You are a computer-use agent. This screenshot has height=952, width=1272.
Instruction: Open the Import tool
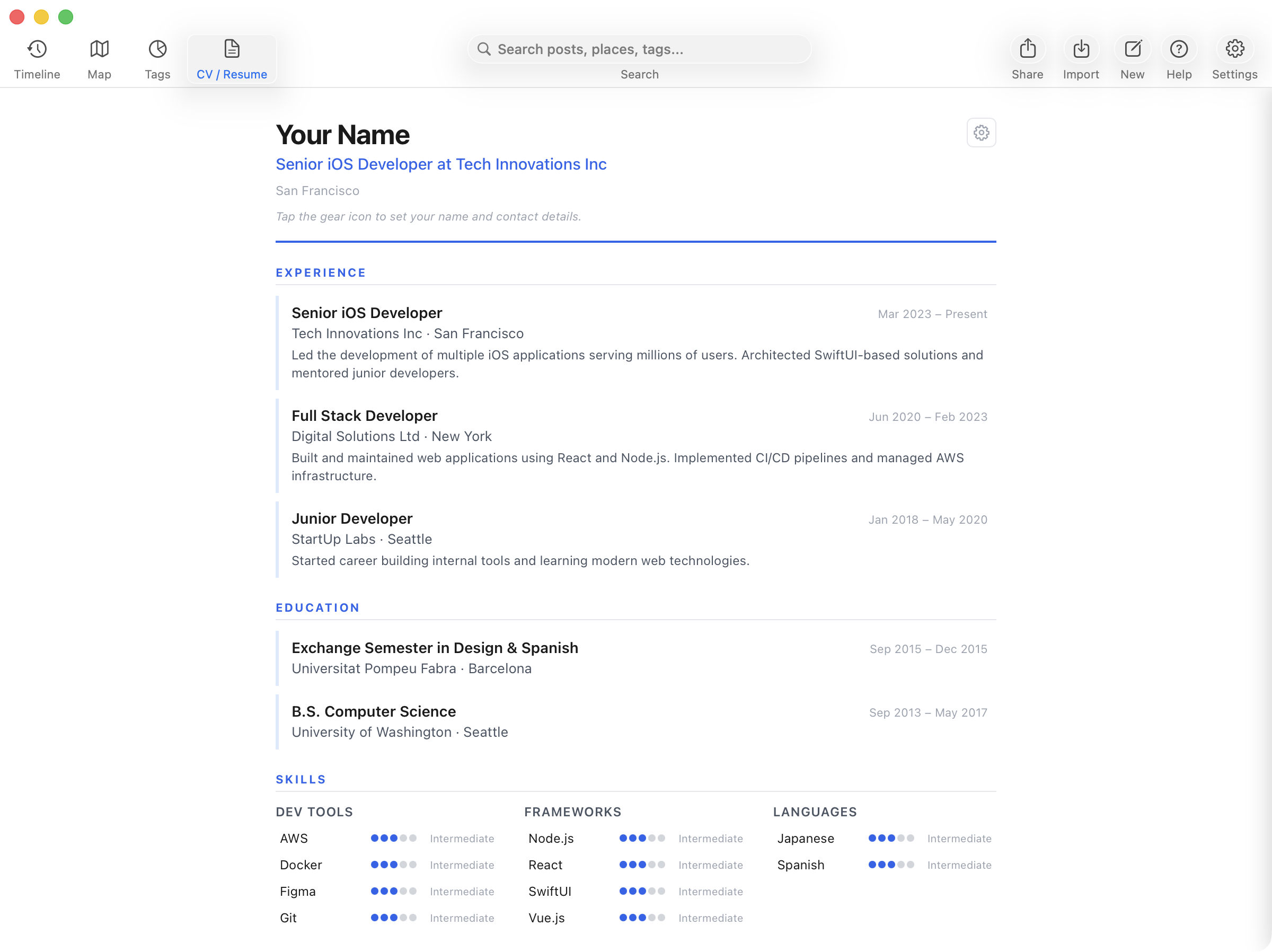point(1081,58)
